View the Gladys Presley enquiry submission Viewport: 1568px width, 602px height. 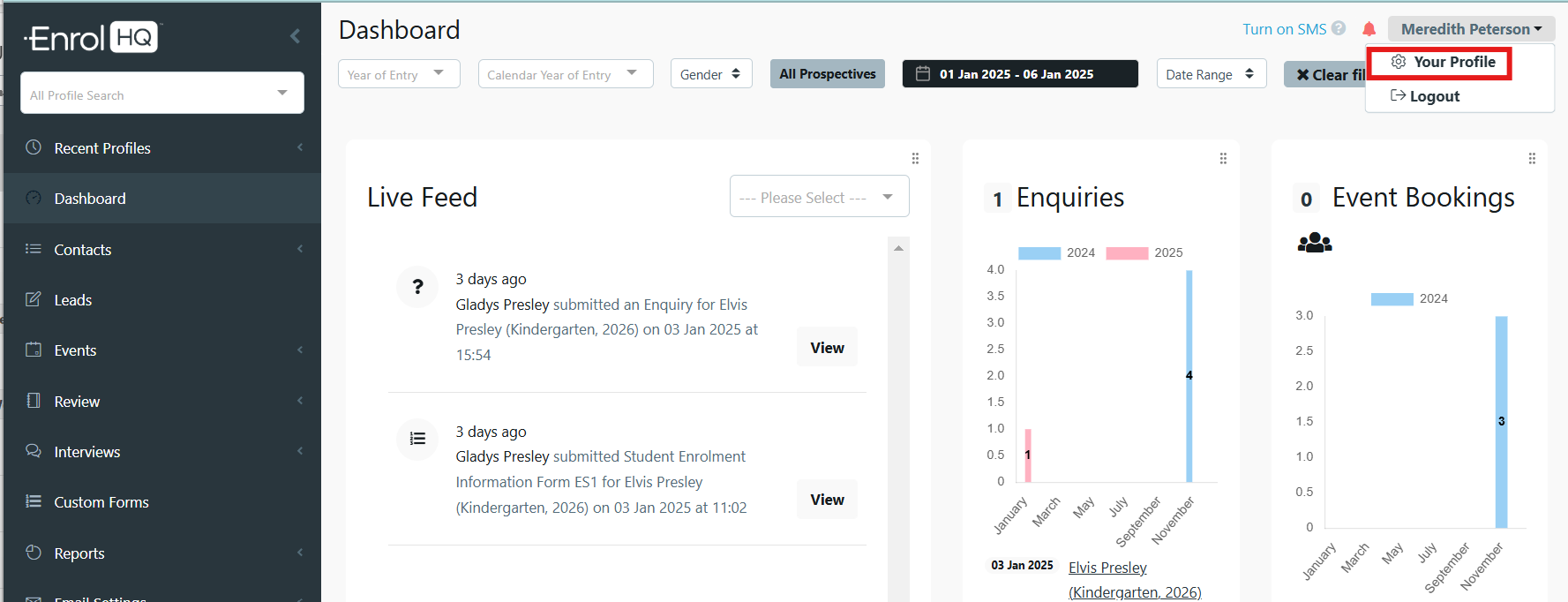point(827,348)
